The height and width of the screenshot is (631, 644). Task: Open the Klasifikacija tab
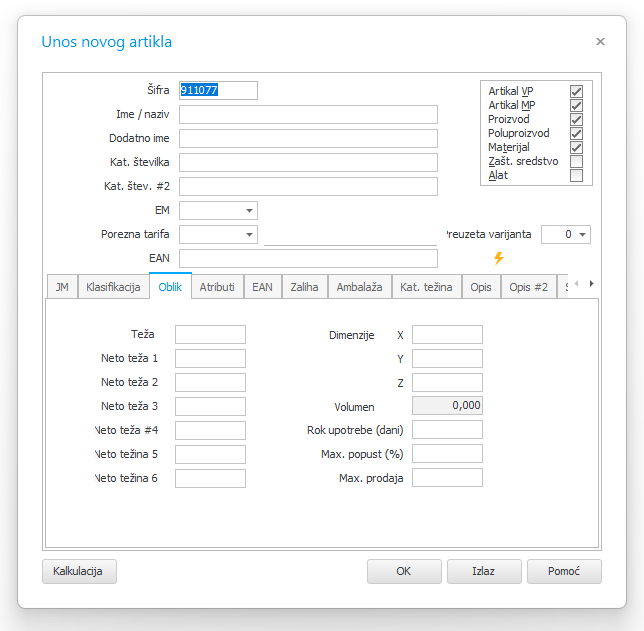tap(113, 287)
